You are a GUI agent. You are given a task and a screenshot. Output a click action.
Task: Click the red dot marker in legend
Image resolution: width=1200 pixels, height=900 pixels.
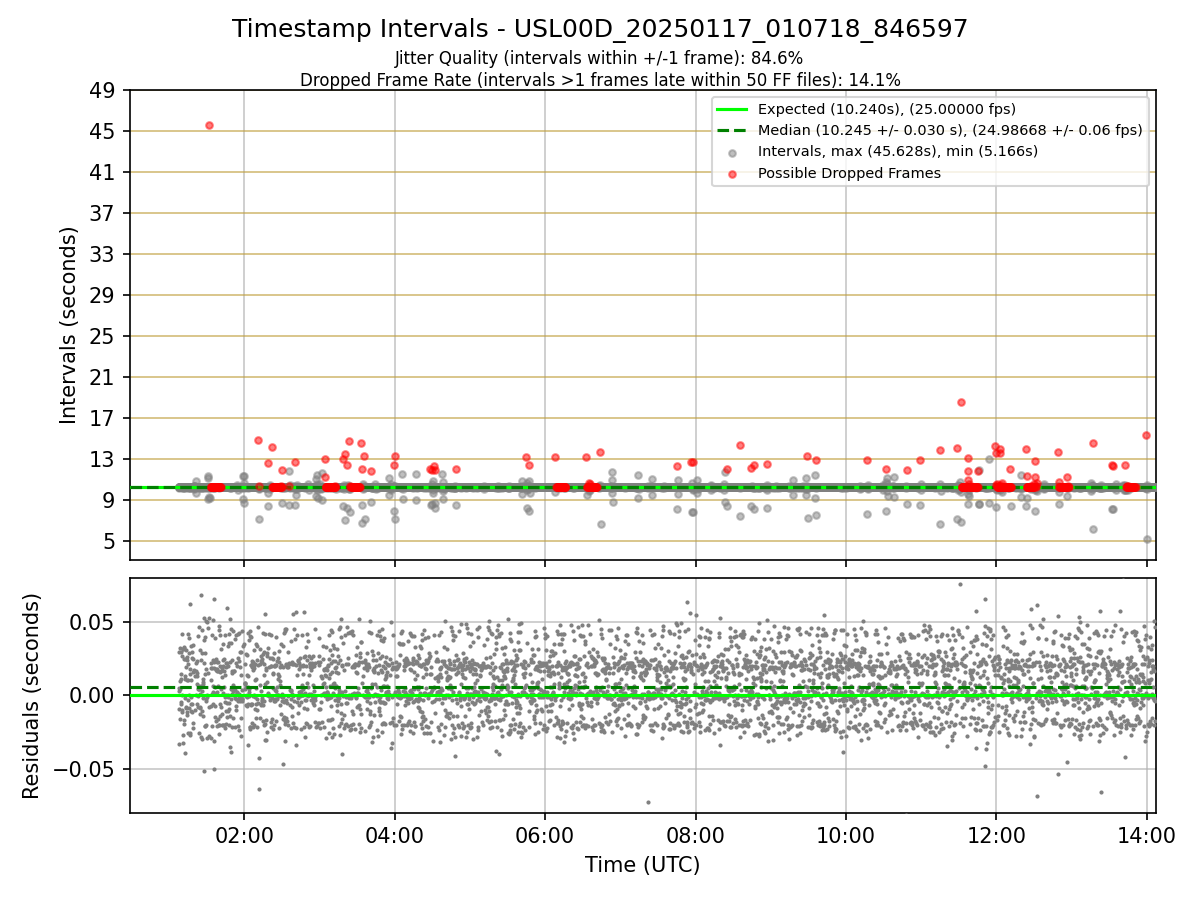coord(733,174)
